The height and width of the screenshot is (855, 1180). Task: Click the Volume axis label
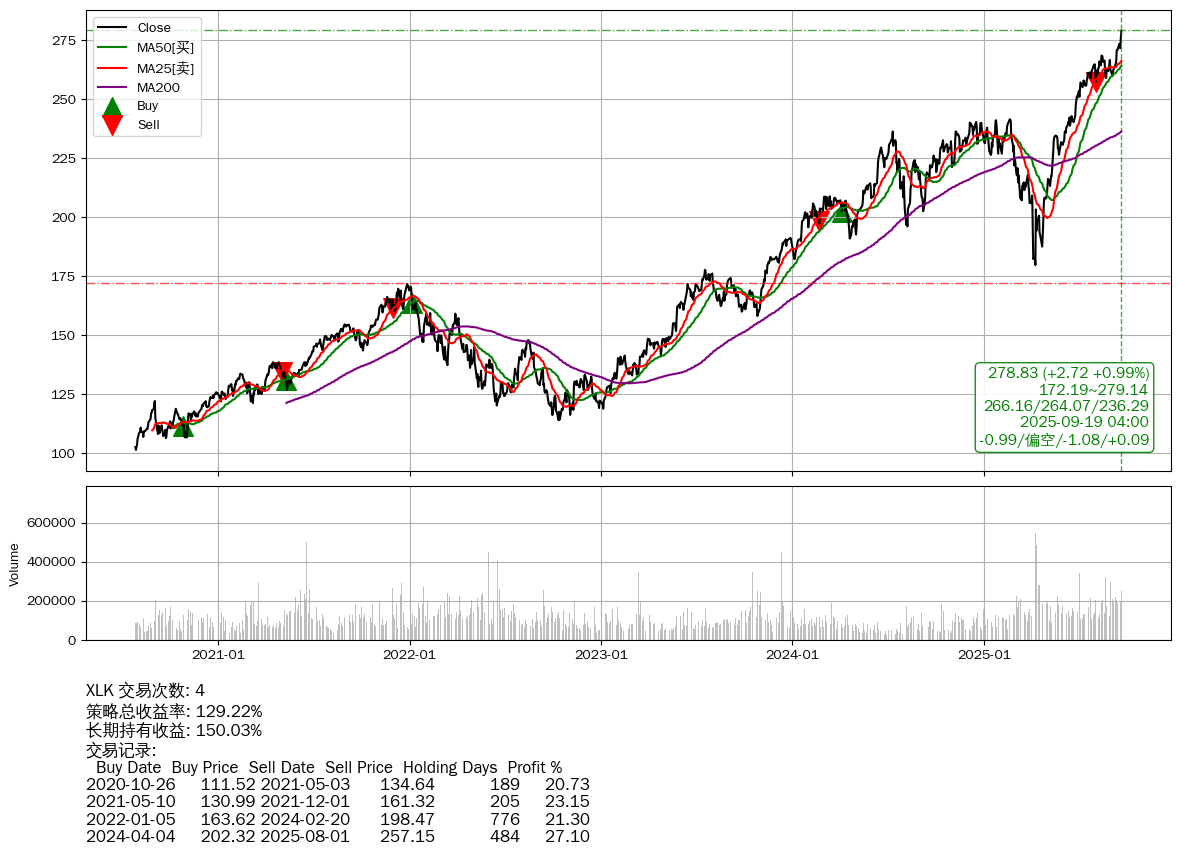14,564
